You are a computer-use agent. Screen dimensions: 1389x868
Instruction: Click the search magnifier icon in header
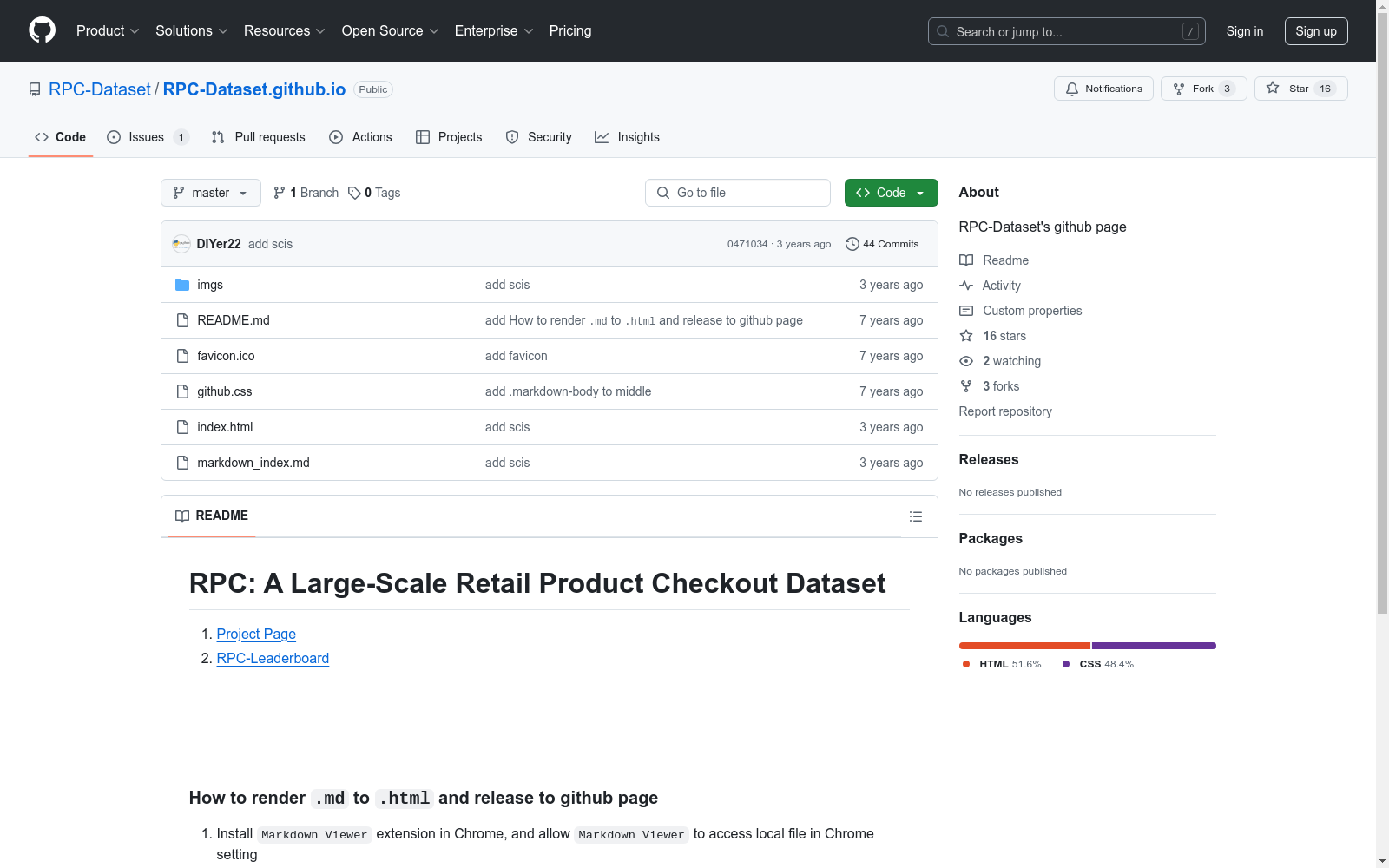pyautogui.click(x=943, y=31)
